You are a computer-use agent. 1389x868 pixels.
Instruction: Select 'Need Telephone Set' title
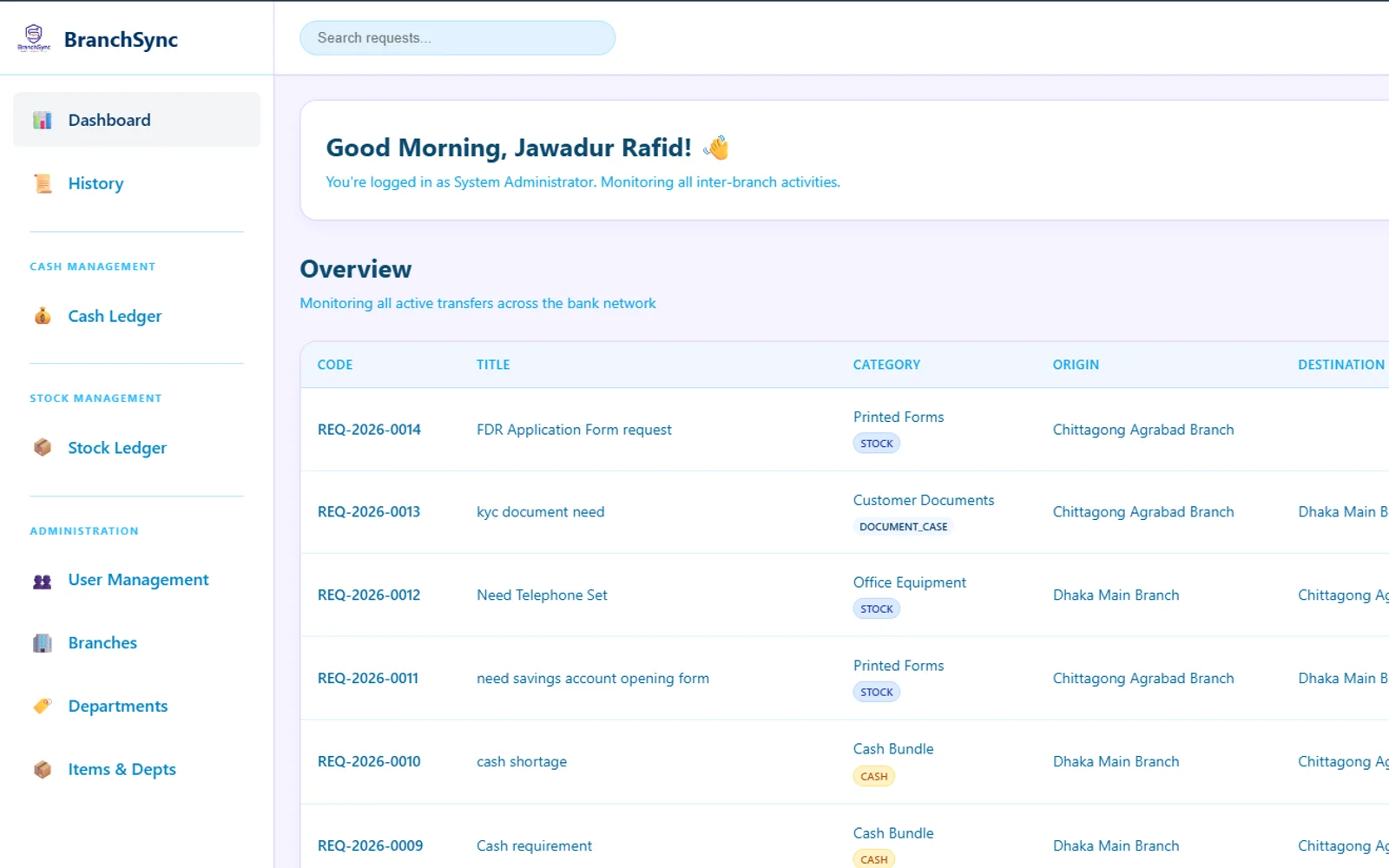pyautogui.click(x=542, y=595)
